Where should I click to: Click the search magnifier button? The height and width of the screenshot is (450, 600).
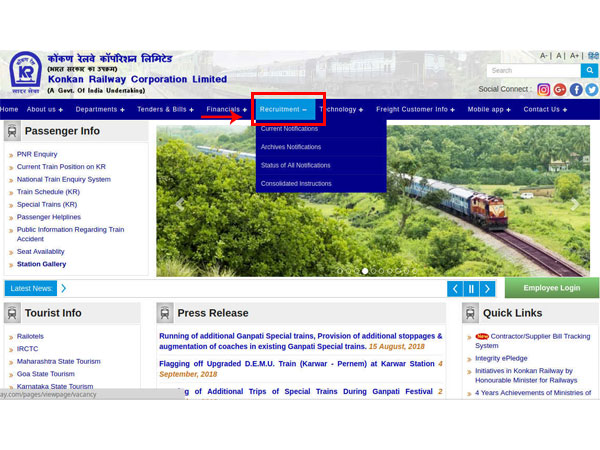tap(589, 70)
